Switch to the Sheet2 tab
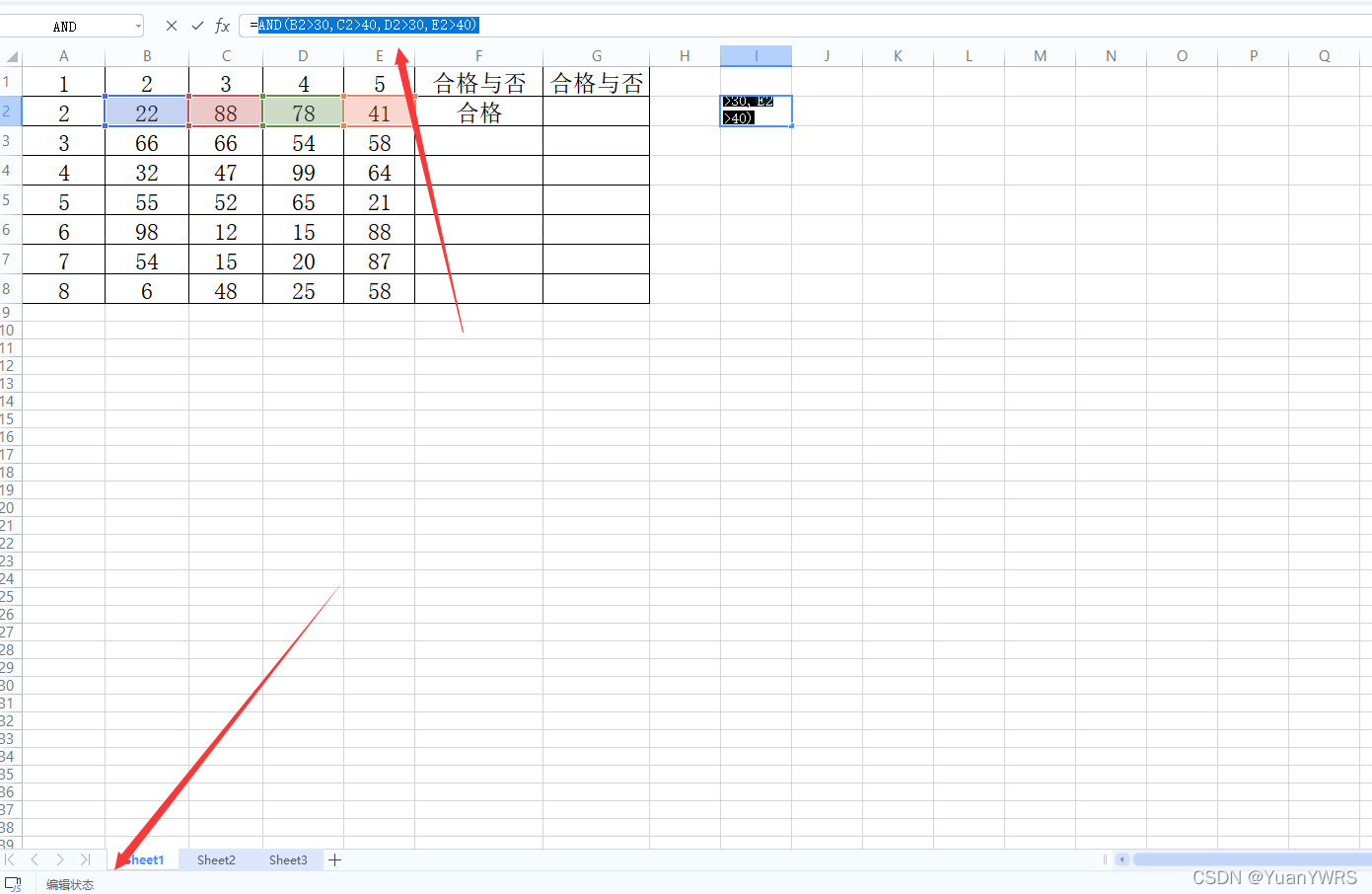The image size is (1372, 894). pyautogui.click(x=216, y=859)
